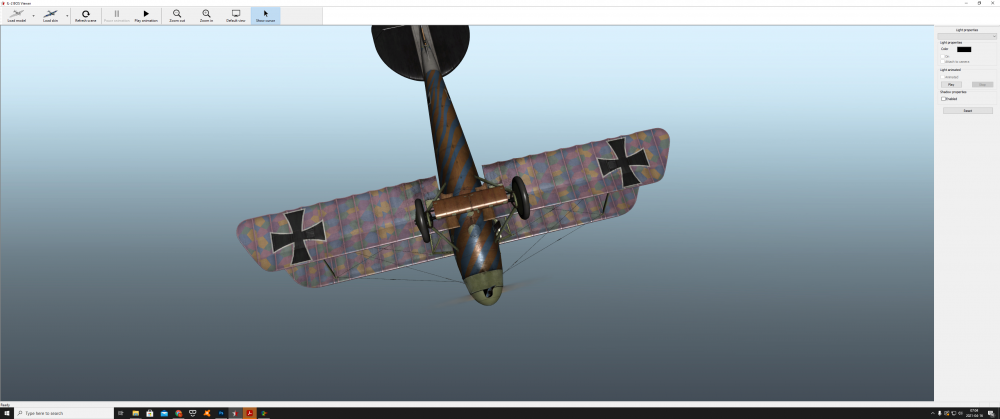Click the Type here to search box
The height and width of the screenshot is (419, 1000).
tap(64, 413)
